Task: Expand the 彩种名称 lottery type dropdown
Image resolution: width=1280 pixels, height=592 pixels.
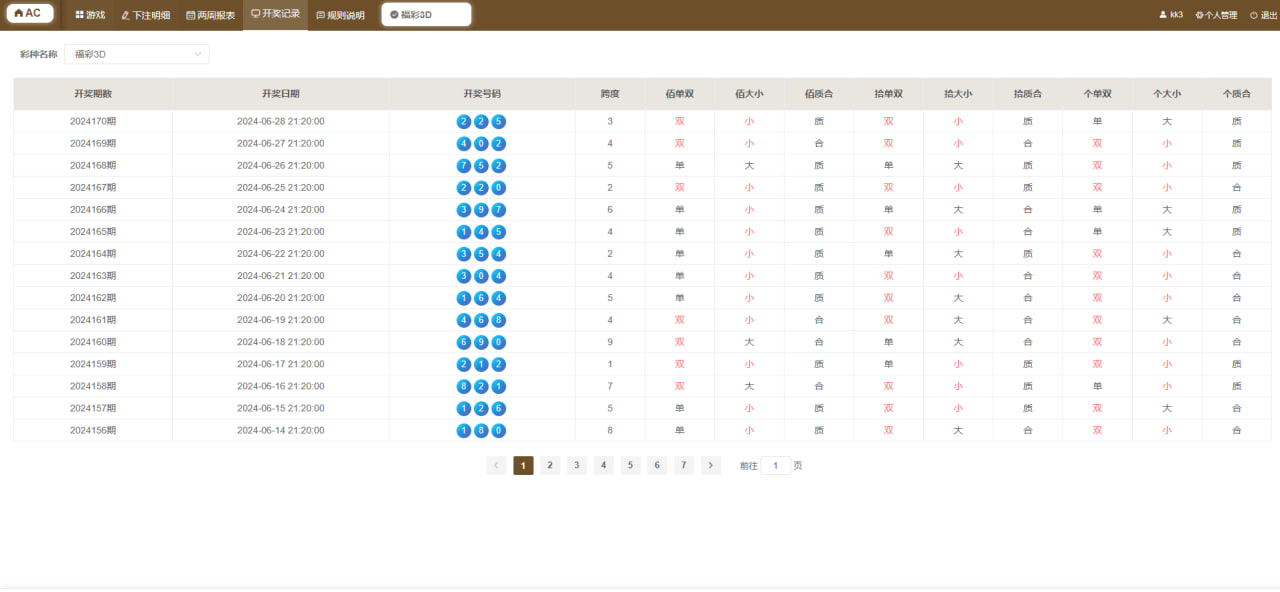Action: click(137, 54)
